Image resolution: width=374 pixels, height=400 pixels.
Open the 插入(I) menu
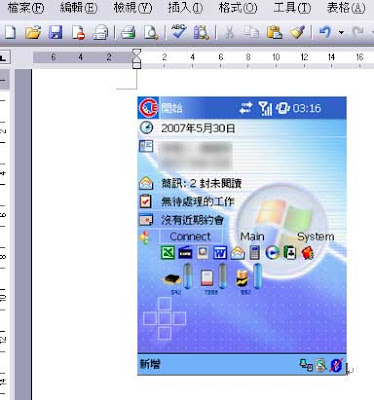point(185,8)
